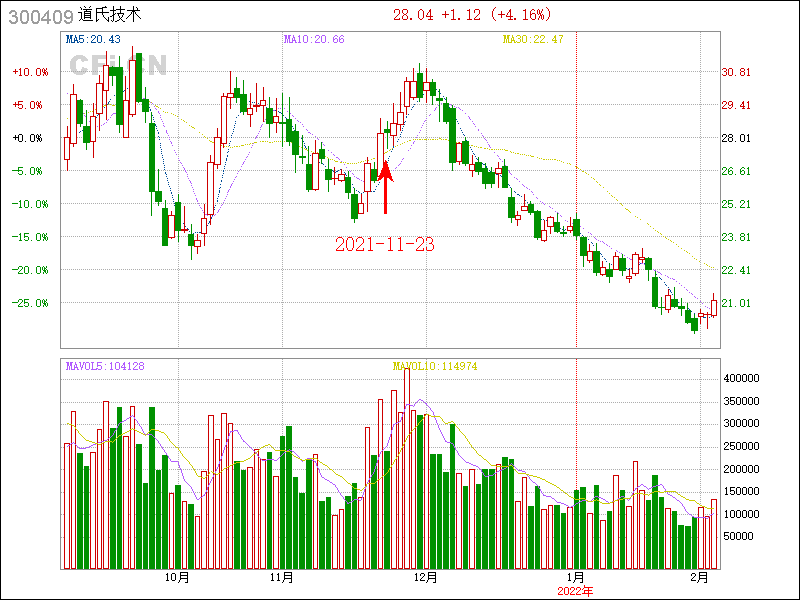This screenshot has height=600, width=800.
Task: Click the -25.0% percent axis label
Action: click(x=30, y=302)
